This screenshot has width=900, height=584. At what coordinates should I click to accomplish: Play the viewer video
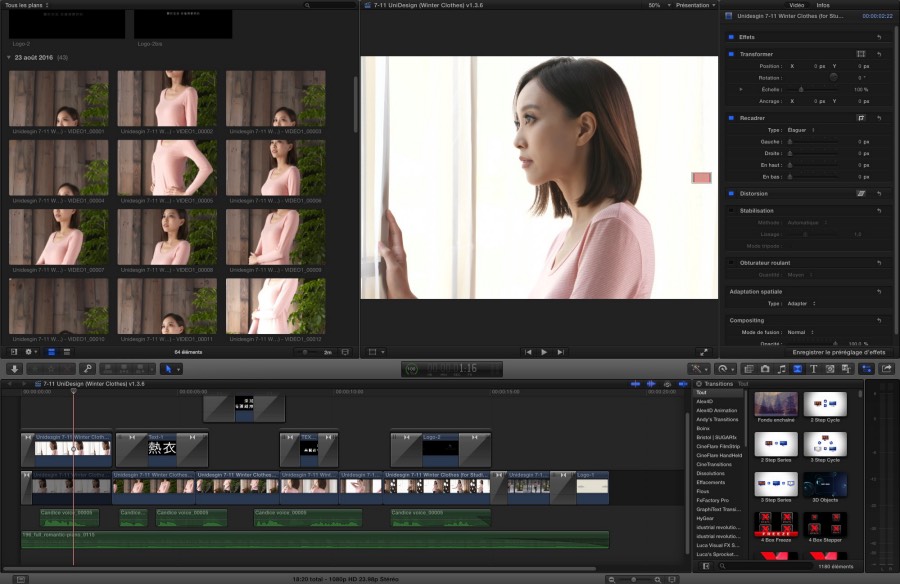tap(544, 352)
